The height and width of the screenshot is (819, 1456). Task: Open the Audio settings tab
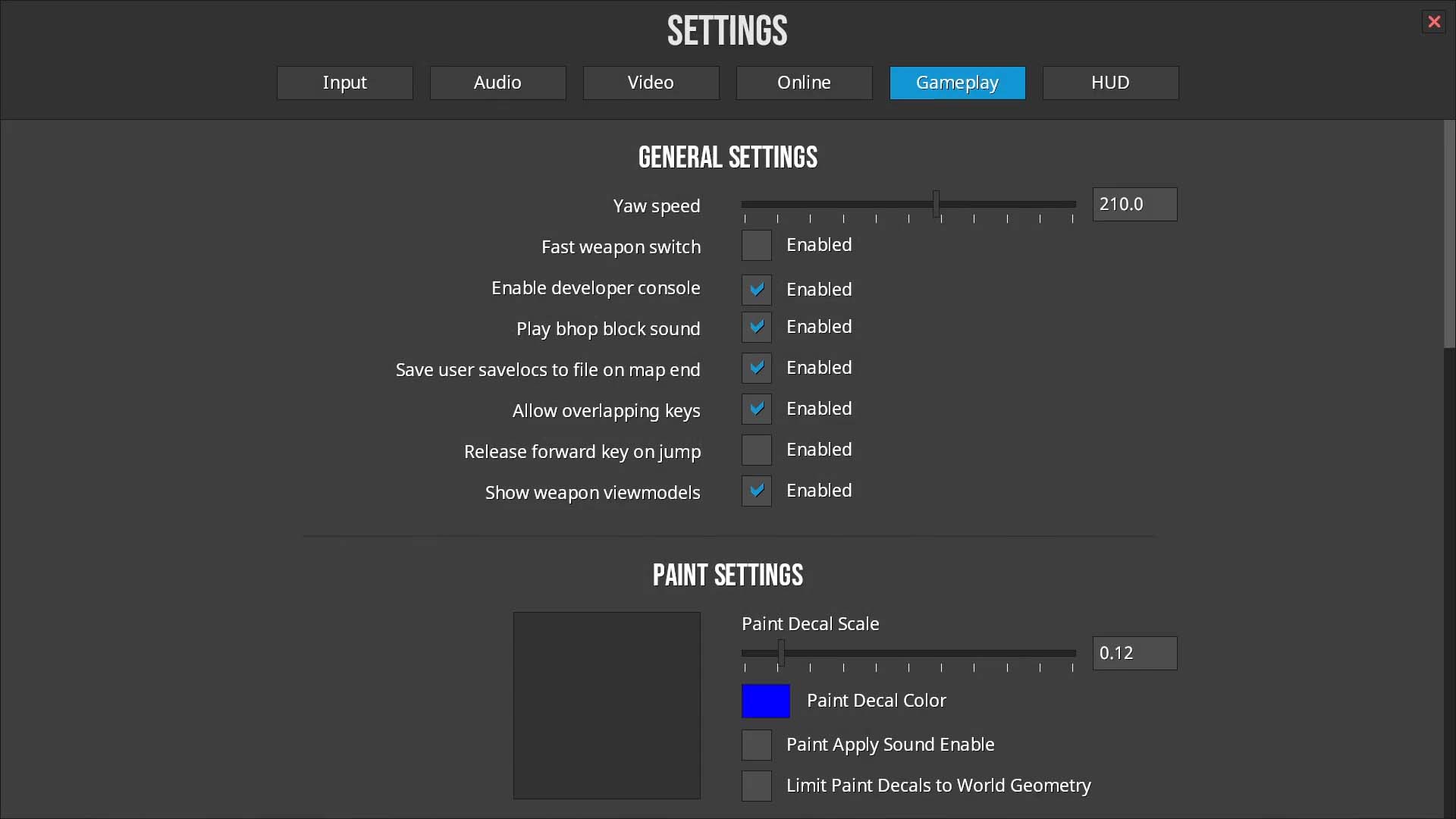coord(497,83)
